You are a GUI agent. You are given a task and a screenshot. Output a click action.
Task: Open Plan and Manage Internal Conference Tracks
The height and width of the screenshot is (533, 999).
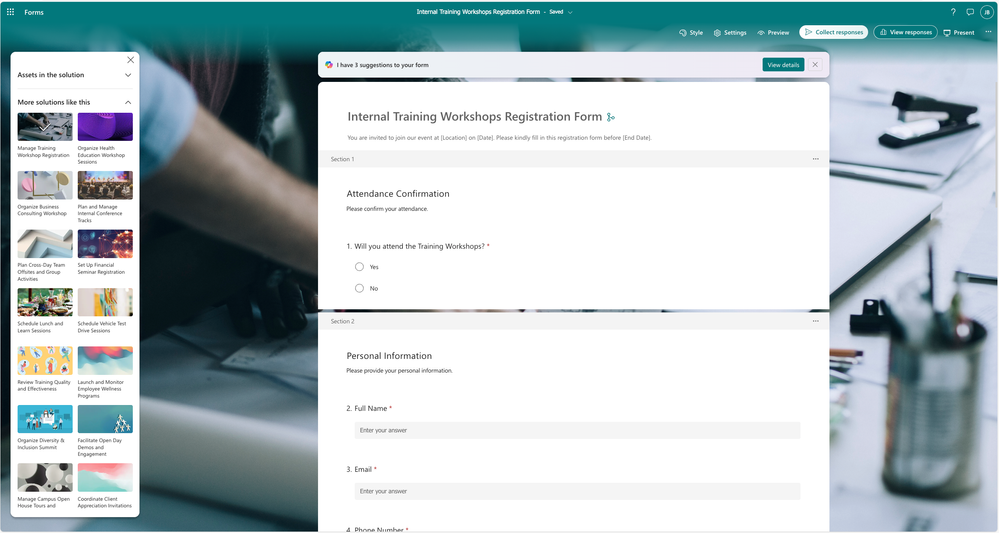coord(105,197)
